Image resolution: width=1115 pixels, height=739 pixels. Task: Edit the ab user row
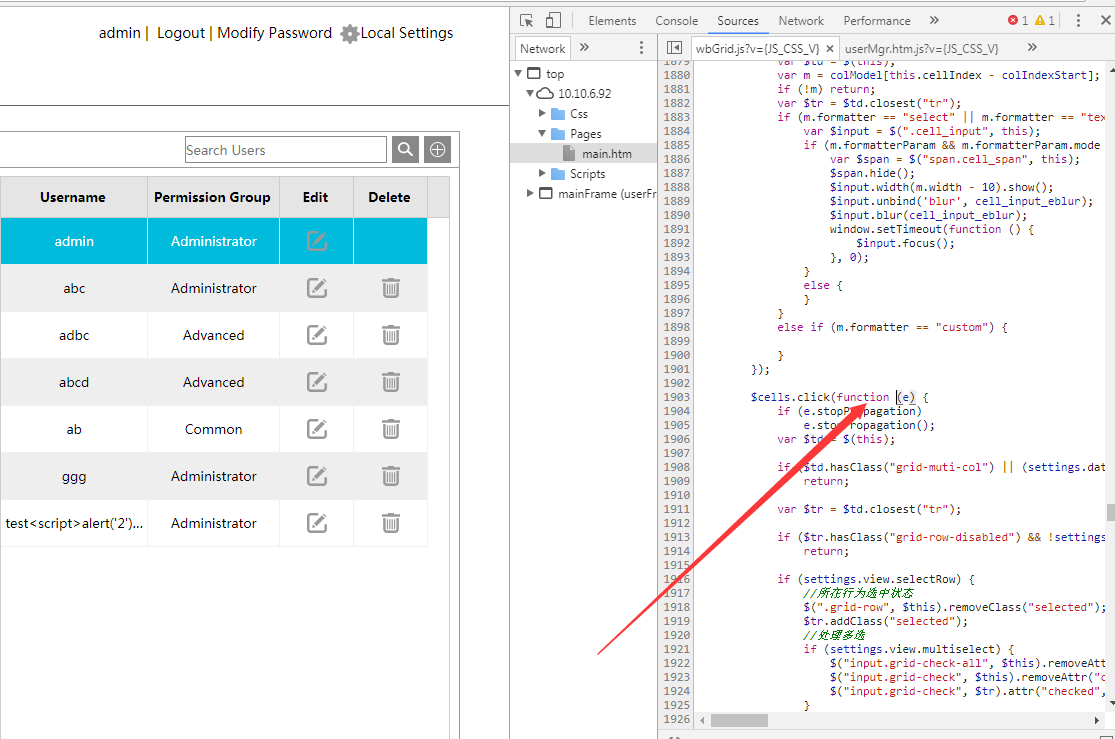tap(316, 429)
